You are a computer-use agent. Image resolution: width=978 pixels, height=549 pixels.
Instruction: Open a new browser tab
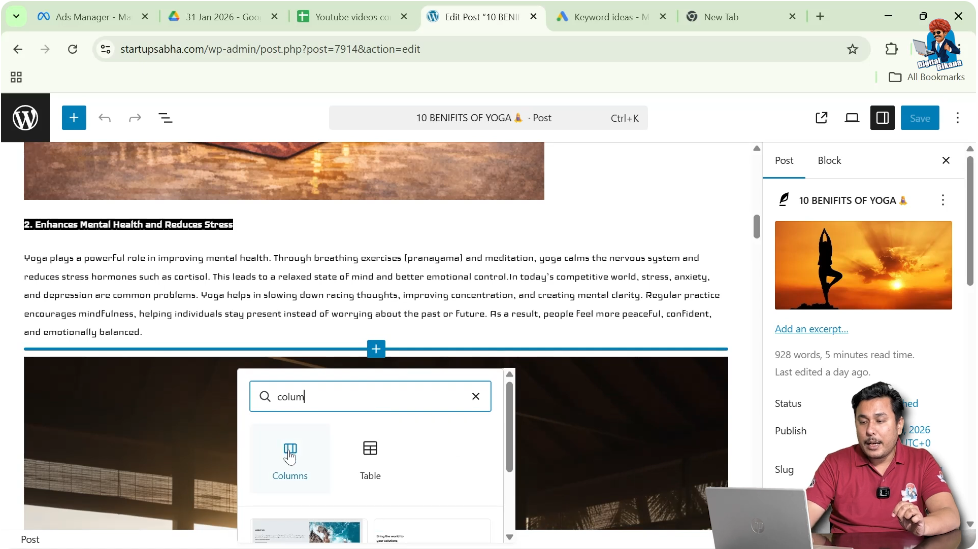click(820, 16)
